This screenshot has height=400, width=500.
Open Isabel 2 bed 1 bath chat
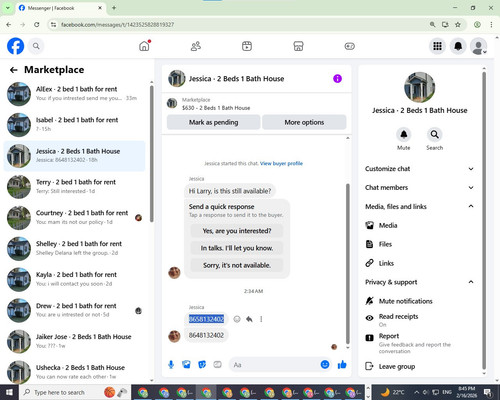(x=75, y=125)
